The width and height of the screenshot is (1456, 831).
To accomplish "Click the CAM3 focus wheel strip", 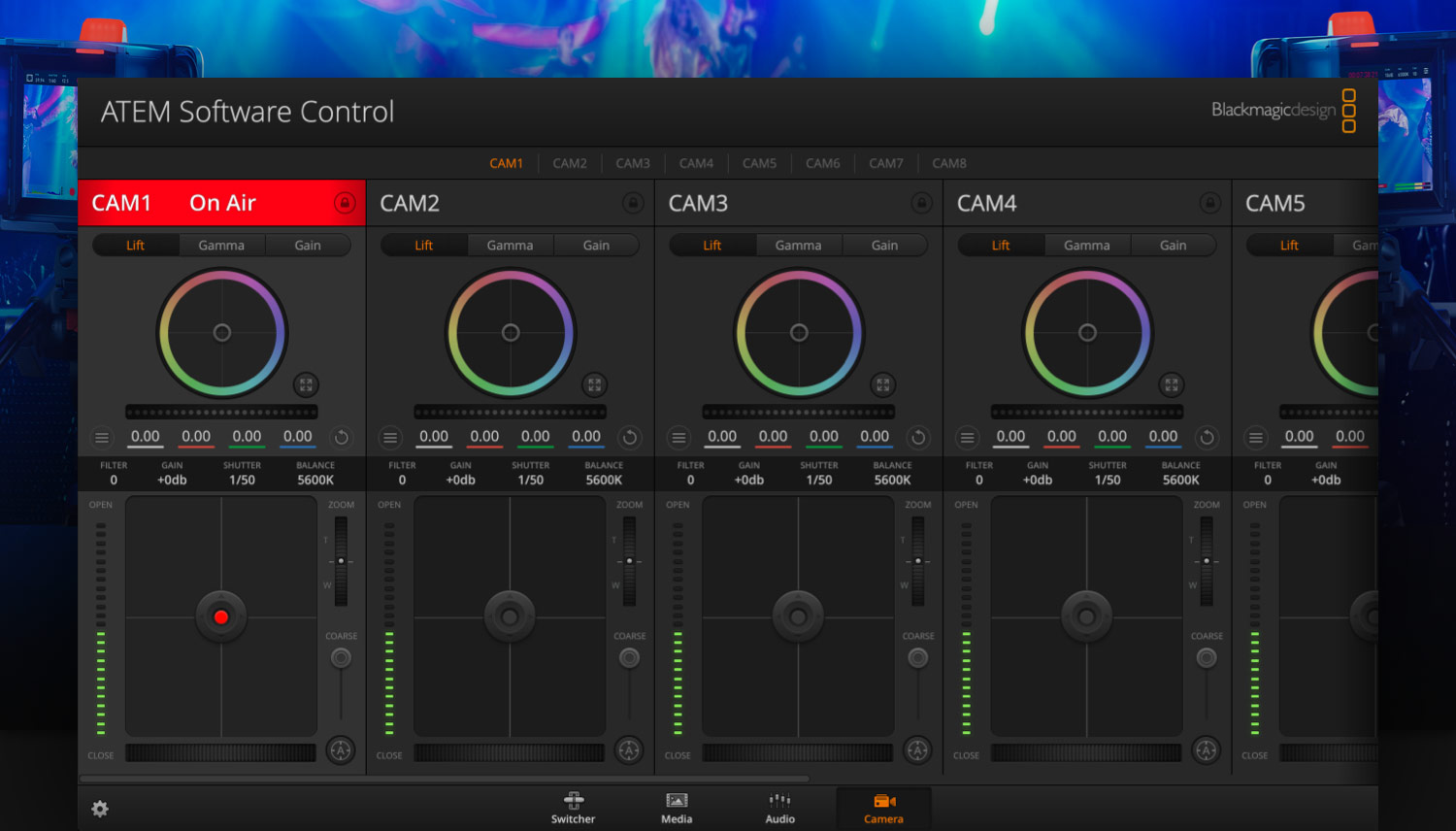I will [x=798, y=752].
